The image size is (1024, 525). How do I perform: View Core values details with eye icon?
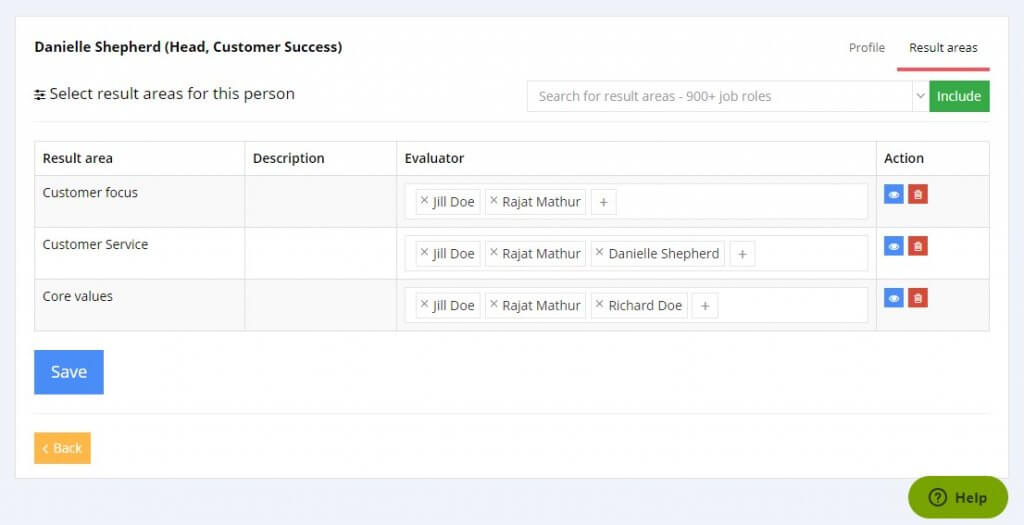coord(894,298)
